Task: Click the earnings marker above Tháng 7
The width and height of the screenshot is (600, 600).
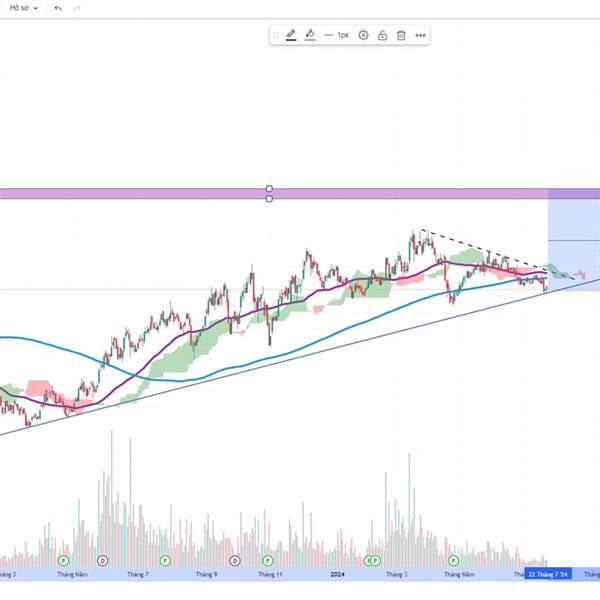Action: coord(165,561)
